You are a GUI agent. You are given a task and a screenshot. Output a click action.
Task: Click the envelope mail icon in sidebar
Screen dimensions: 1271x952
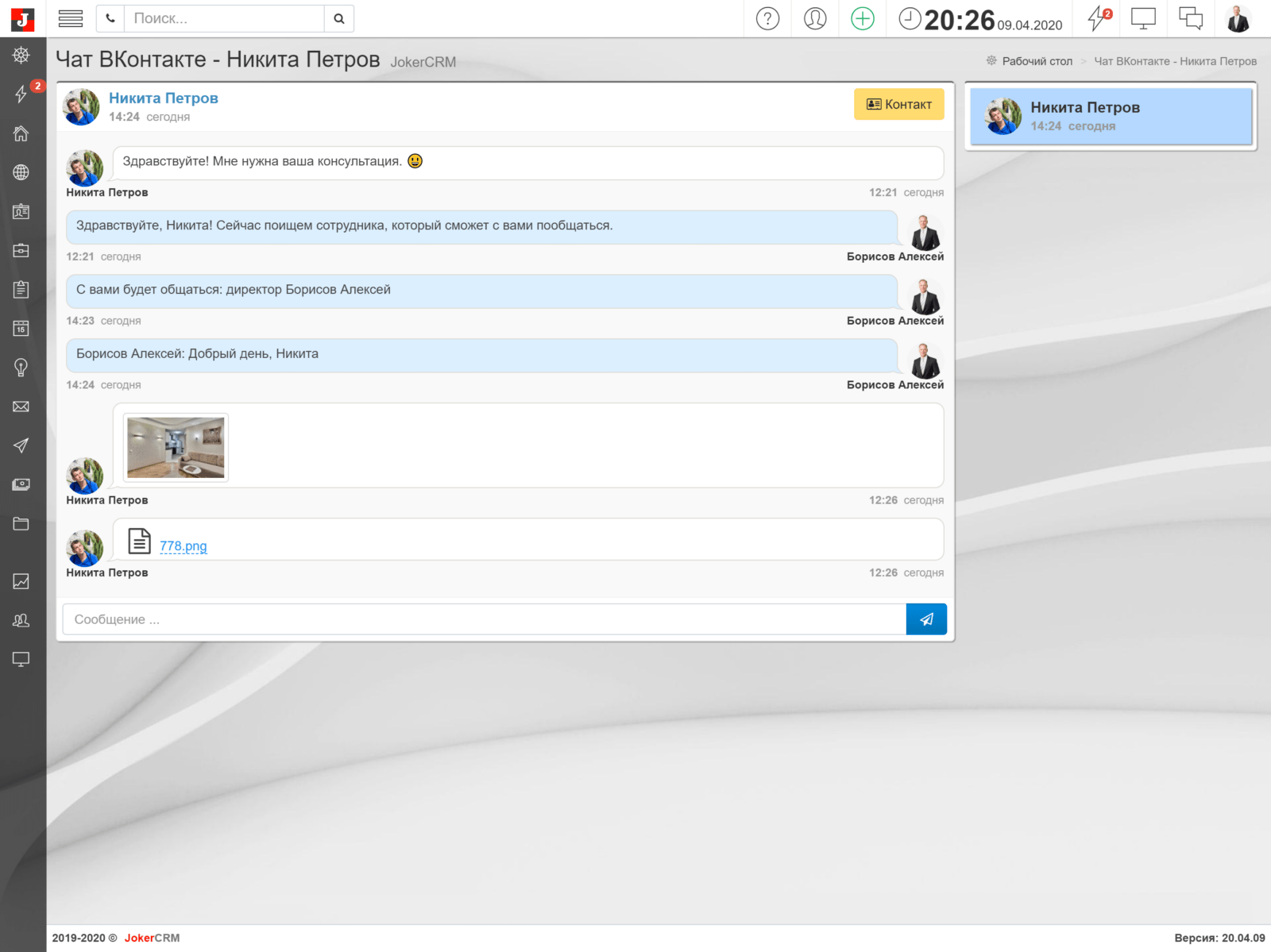[x=21, y=407]
